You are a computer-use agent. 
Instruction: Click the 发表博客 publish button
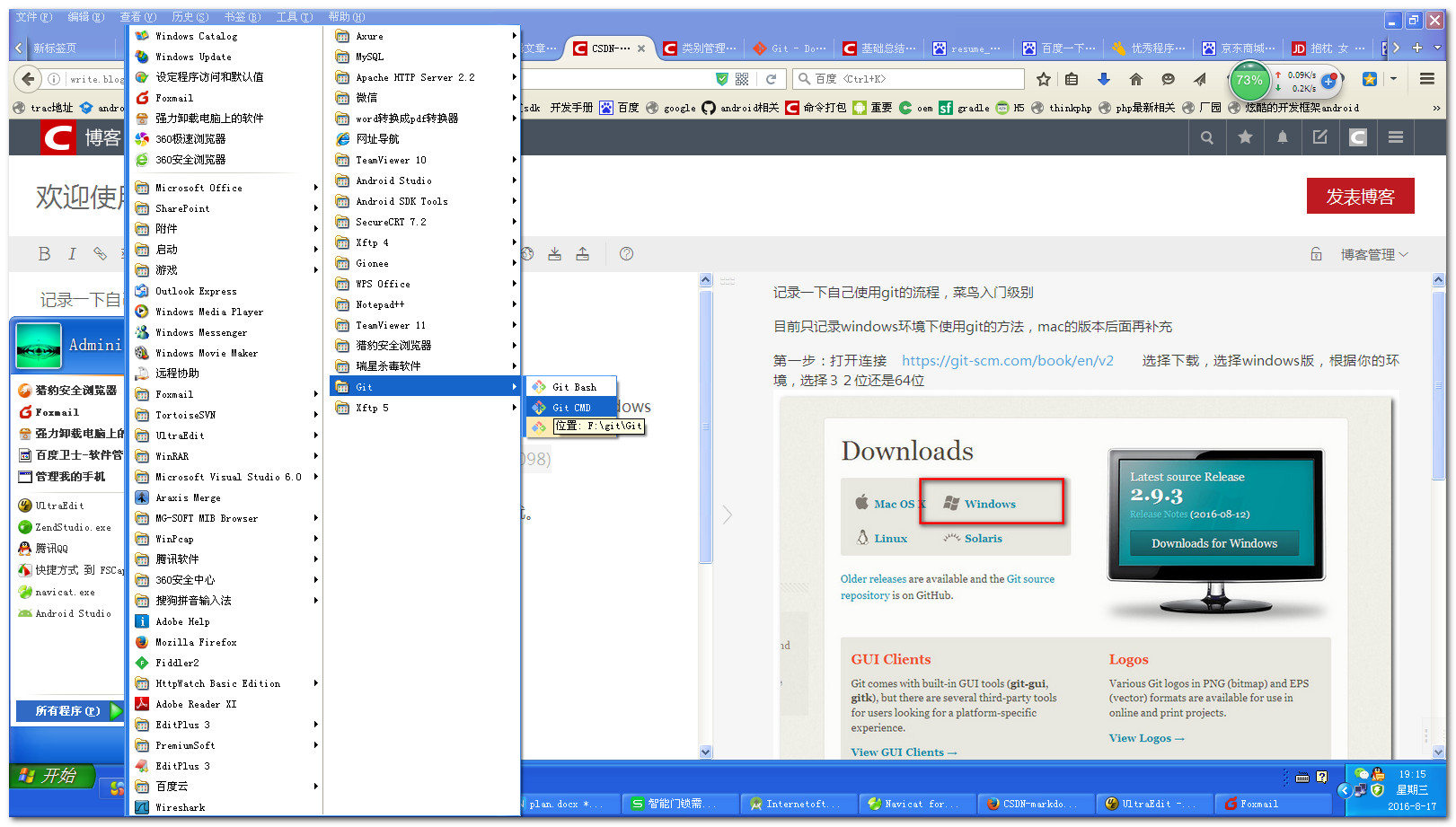(x=1360, y=197)
